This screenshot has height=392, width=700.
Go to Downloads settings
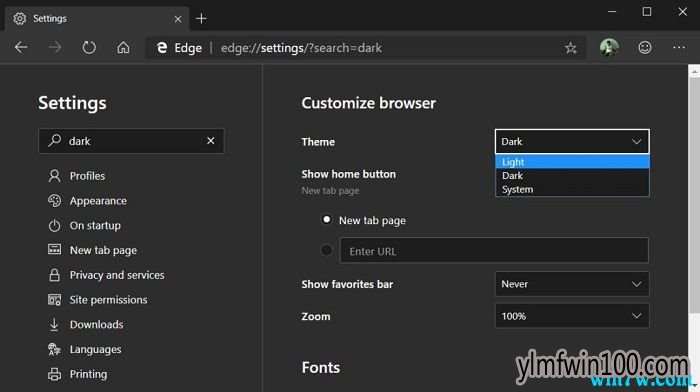click(96, 325)
